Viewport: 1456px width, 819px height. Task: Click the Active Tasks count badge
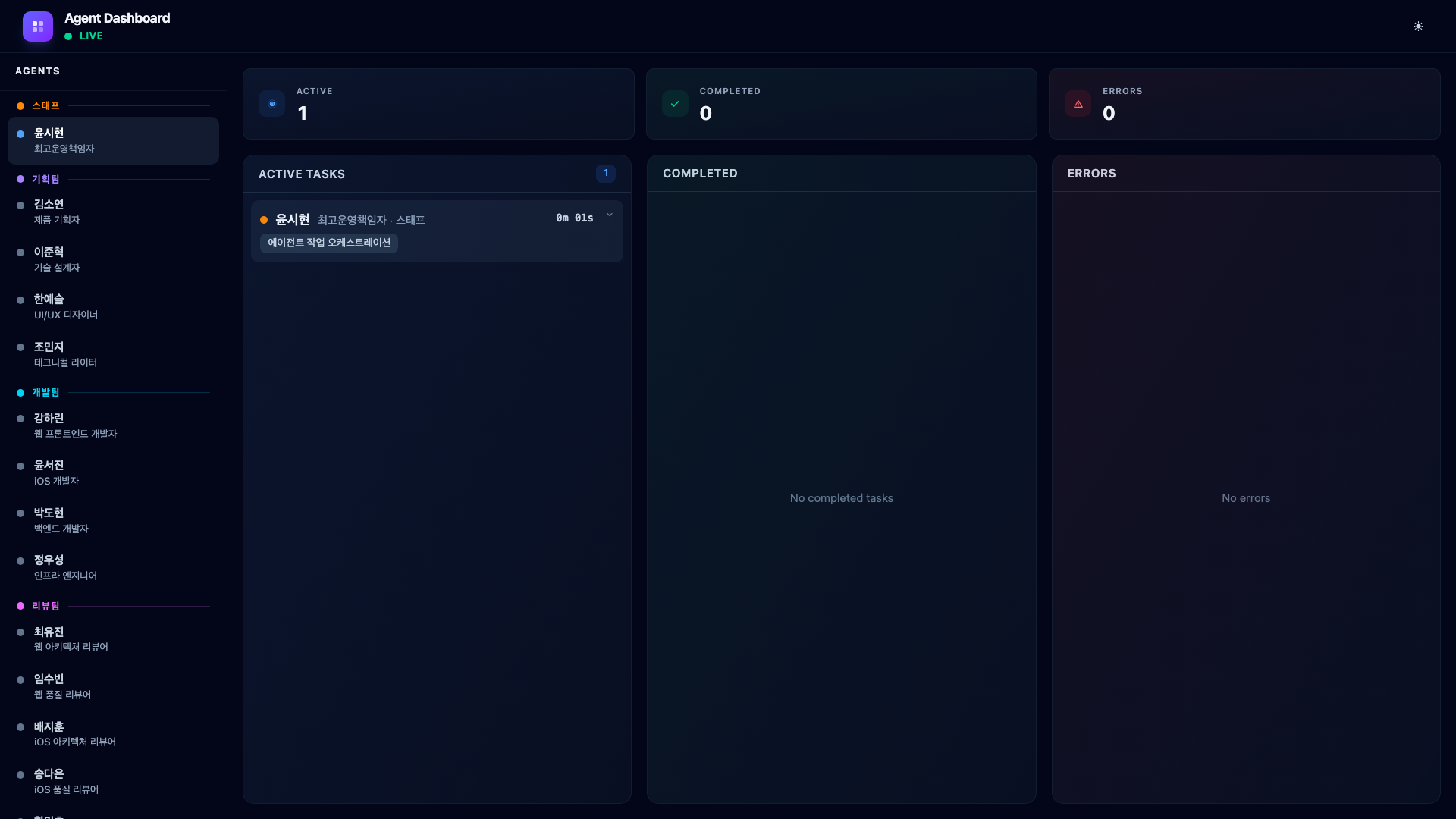click(x=605, y=174)
